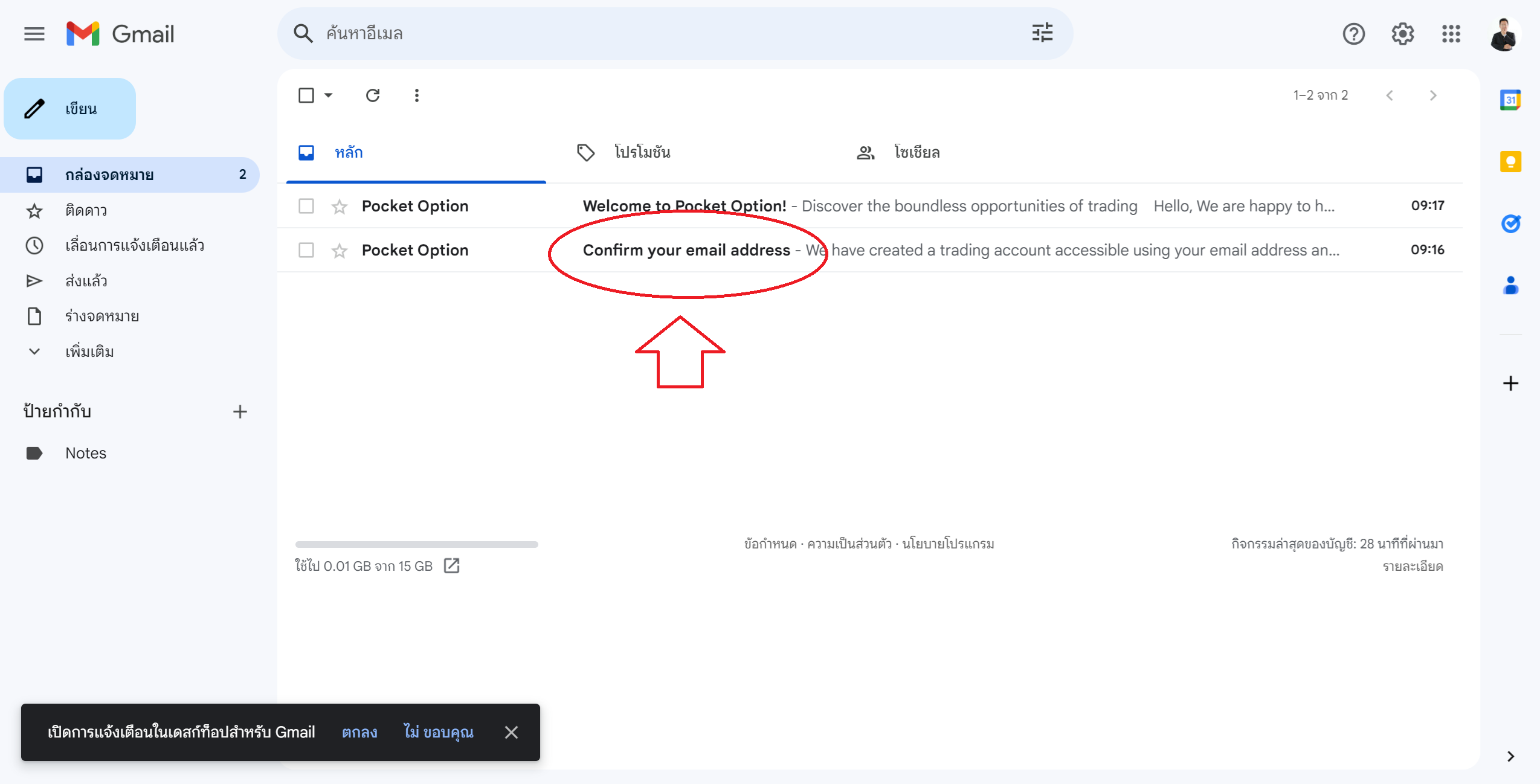This screenshot has width=1540, height=784.
Task: Open the นโยบายโปรแกรม program policies link
Action: tap(948, 544)
